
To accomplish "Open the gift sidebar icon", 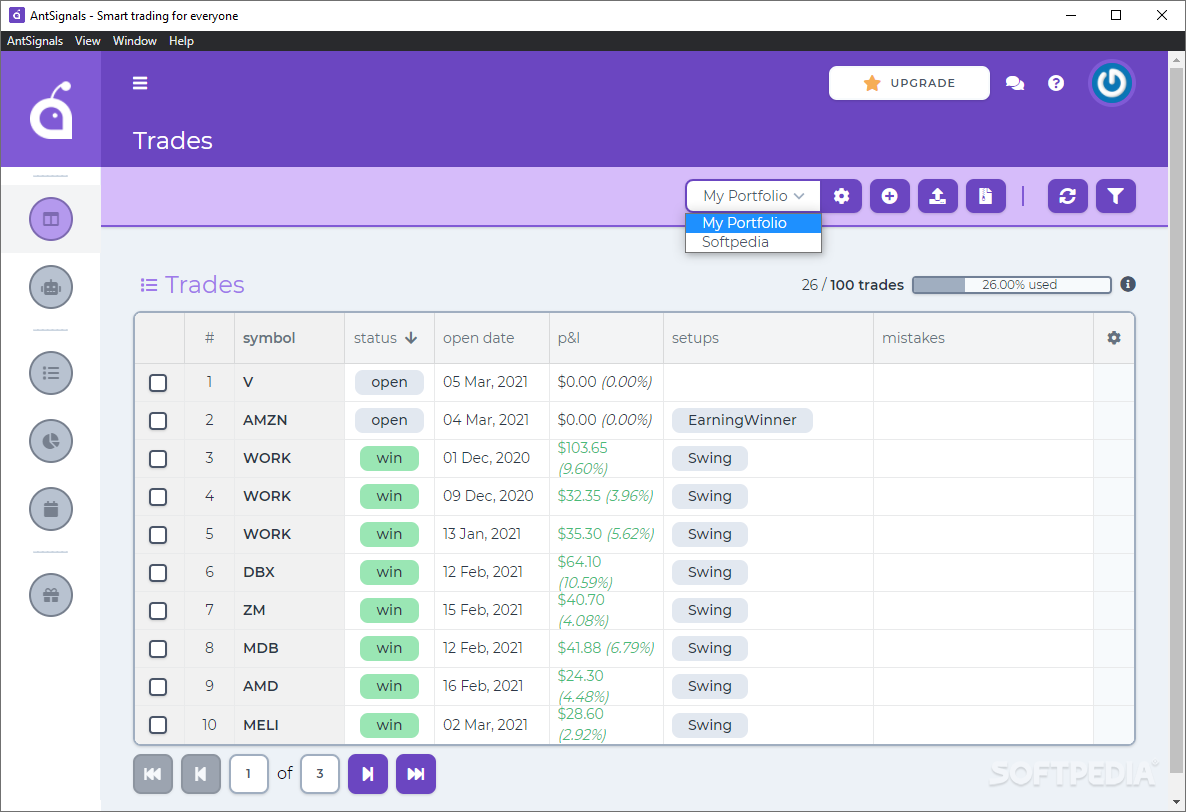I will tap(51, 595).
